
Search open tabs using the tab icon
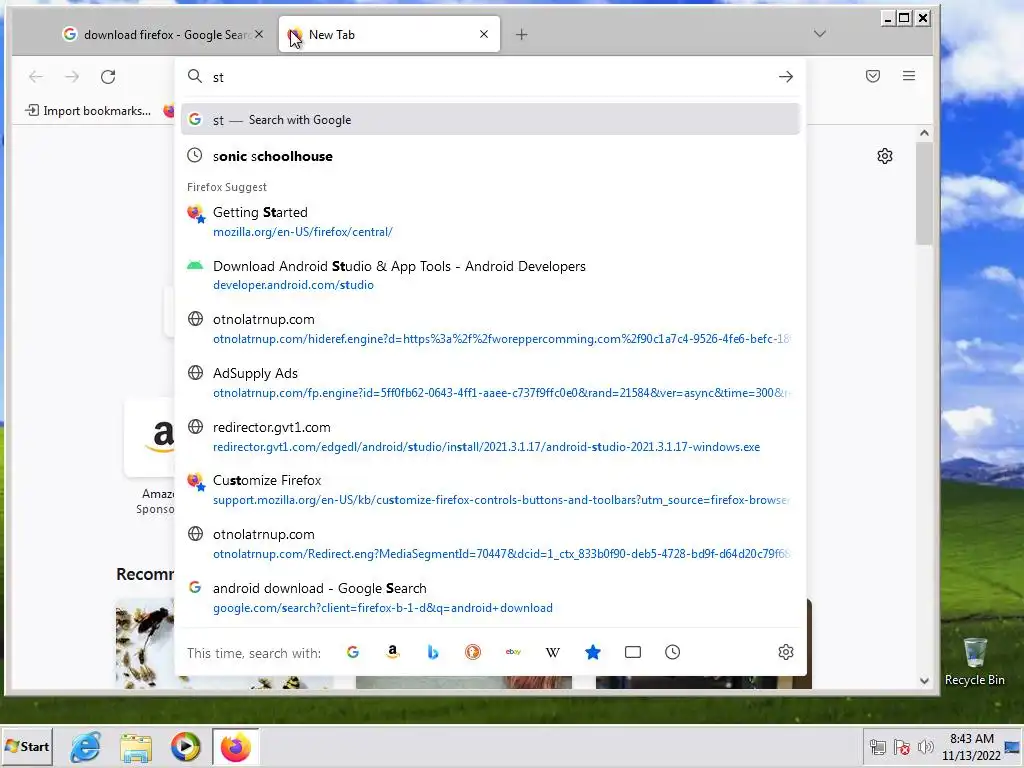click(633, 652)
